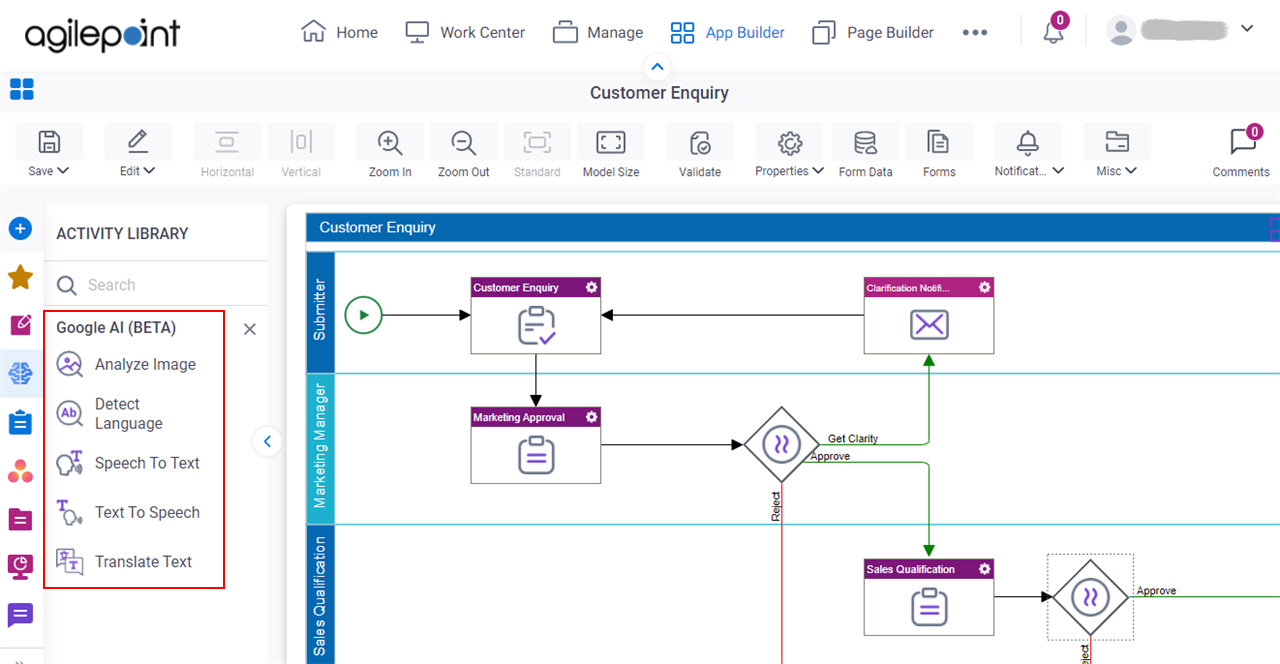
Task: Click gear on Clarification Notification activity
Action: 985,287
